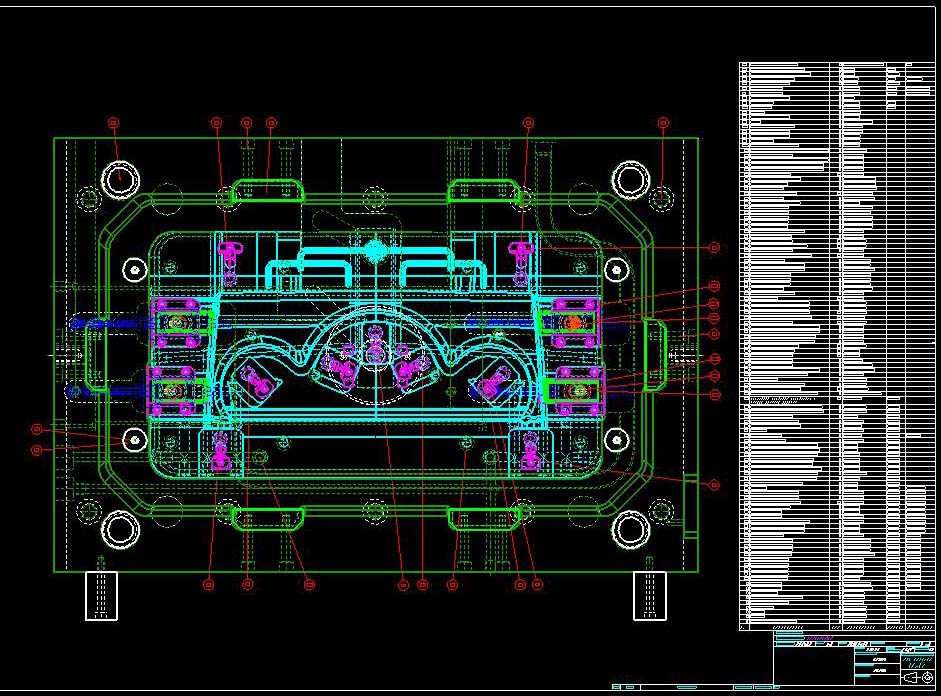Click the orange-filled circle in the right slider
This screenshot has width=941, height=696.
[x=574, y=323]
